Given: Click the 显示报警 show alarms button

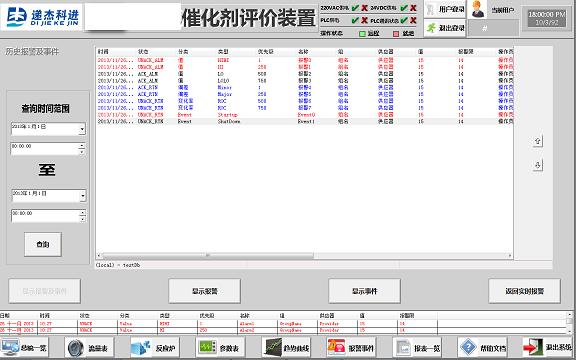Looking at the screenshot, I should (x=205, y=291).
